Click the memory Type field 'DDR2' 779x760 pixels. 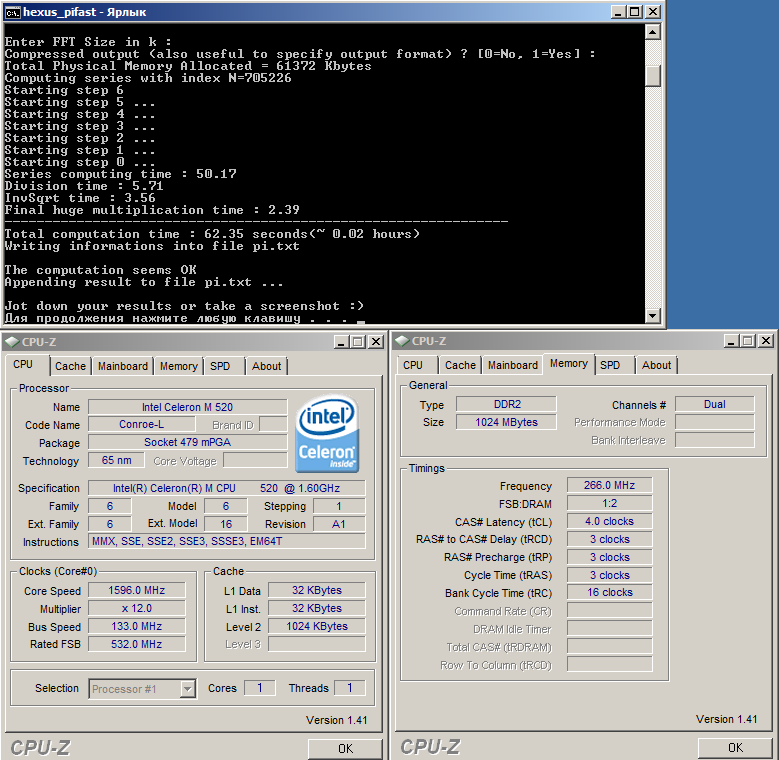pos(507,404)
